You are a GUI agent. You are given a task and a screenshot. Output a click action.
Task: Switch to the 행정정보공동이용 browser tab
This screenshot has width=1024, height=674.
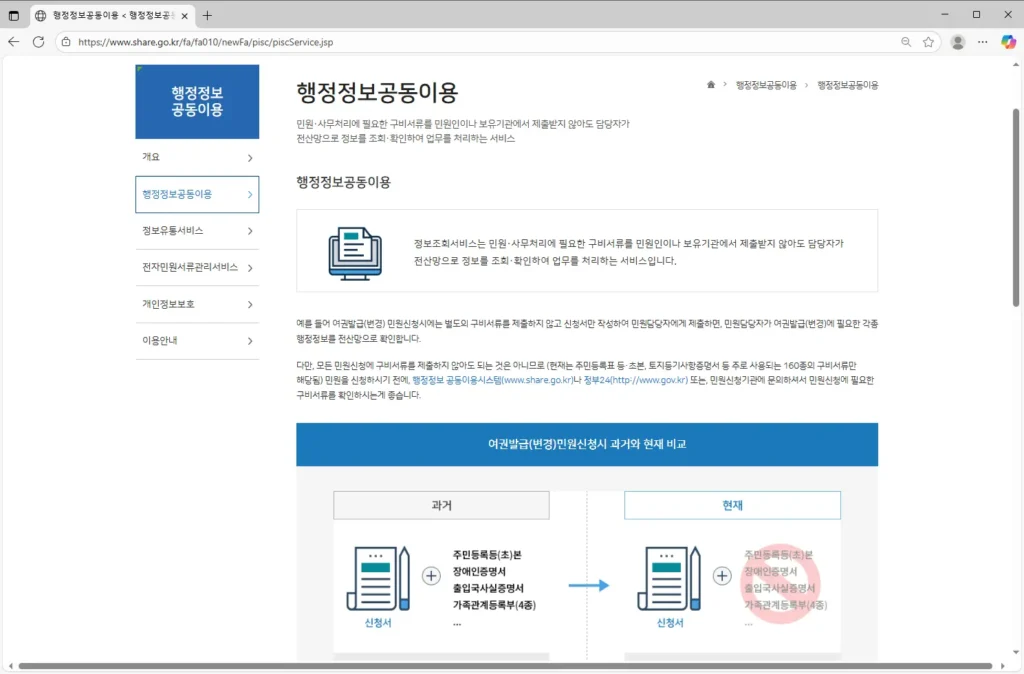point(110,15)
